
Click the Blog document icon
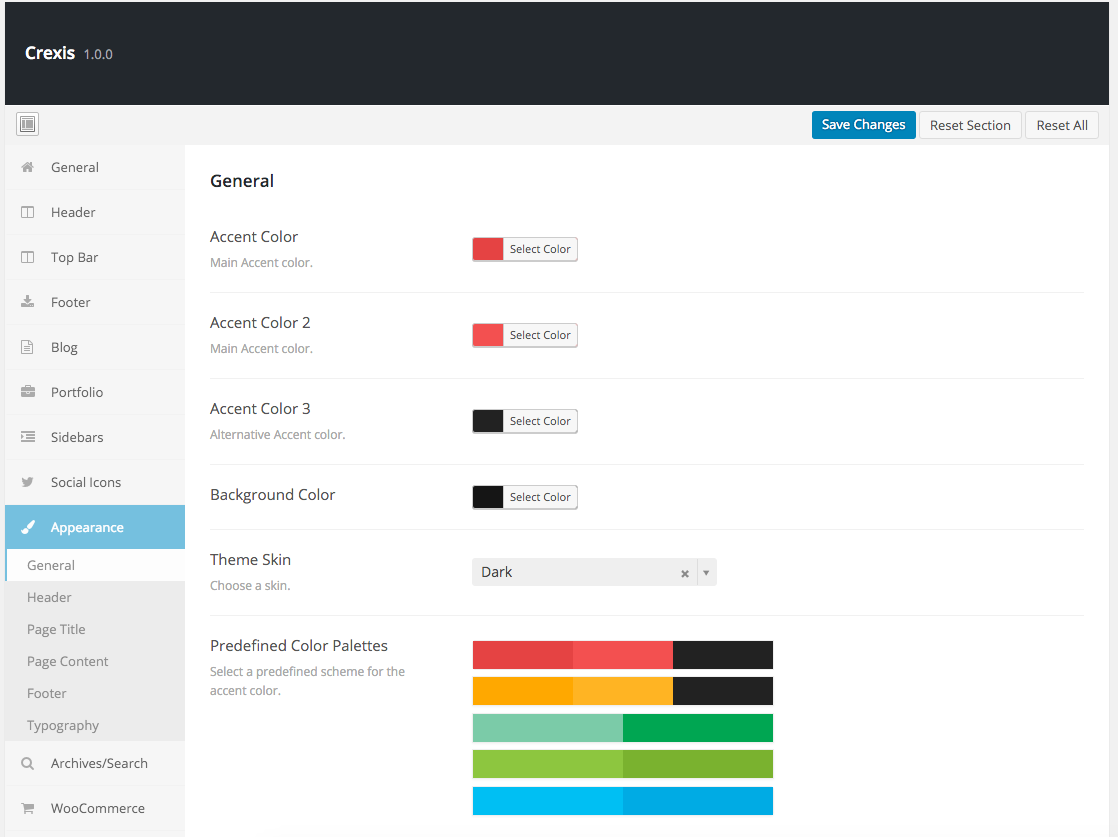(28, 347)
